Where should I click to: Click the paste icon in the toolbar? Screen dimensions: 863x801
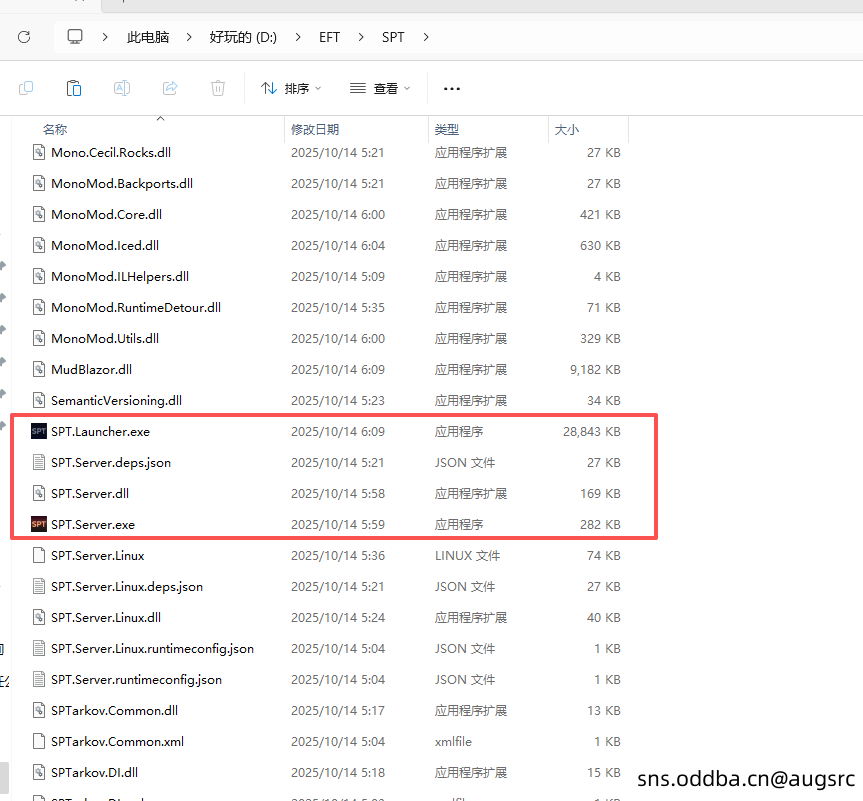point(74,88)
